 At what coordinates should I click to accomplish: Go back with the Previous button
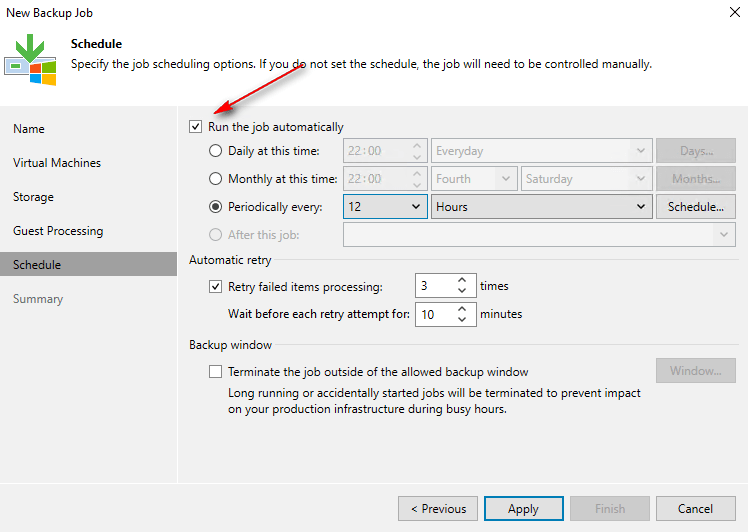pyautogui.click(x=437, y=509)
